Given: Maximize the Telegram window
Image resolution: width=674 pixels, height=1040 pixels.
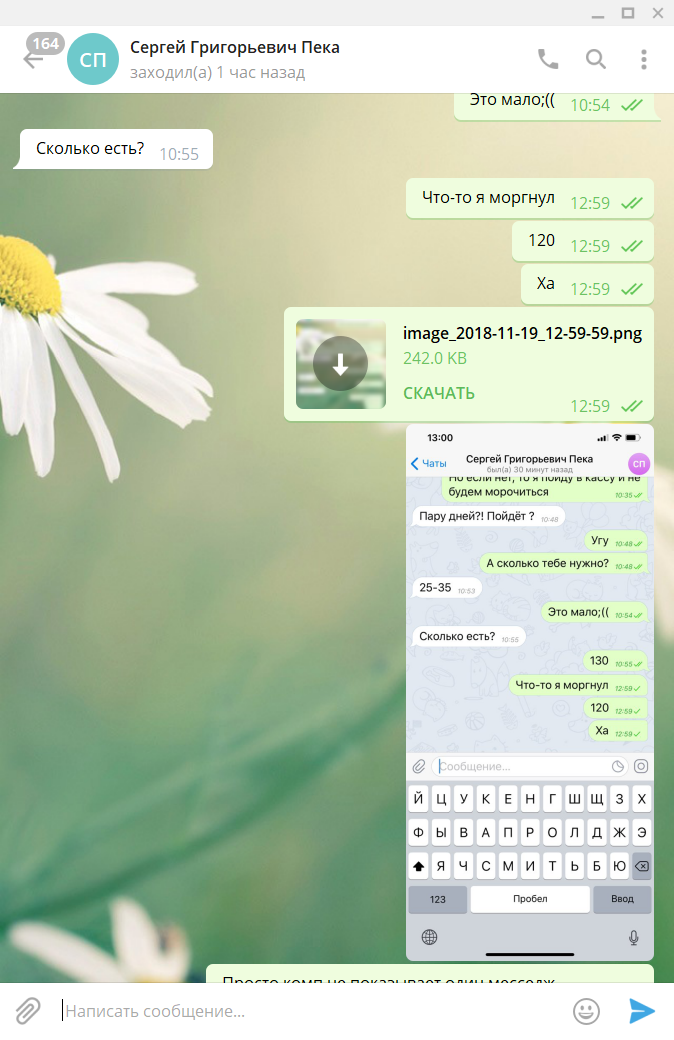Looking at the screenshot, I should [x=628, y=13].
